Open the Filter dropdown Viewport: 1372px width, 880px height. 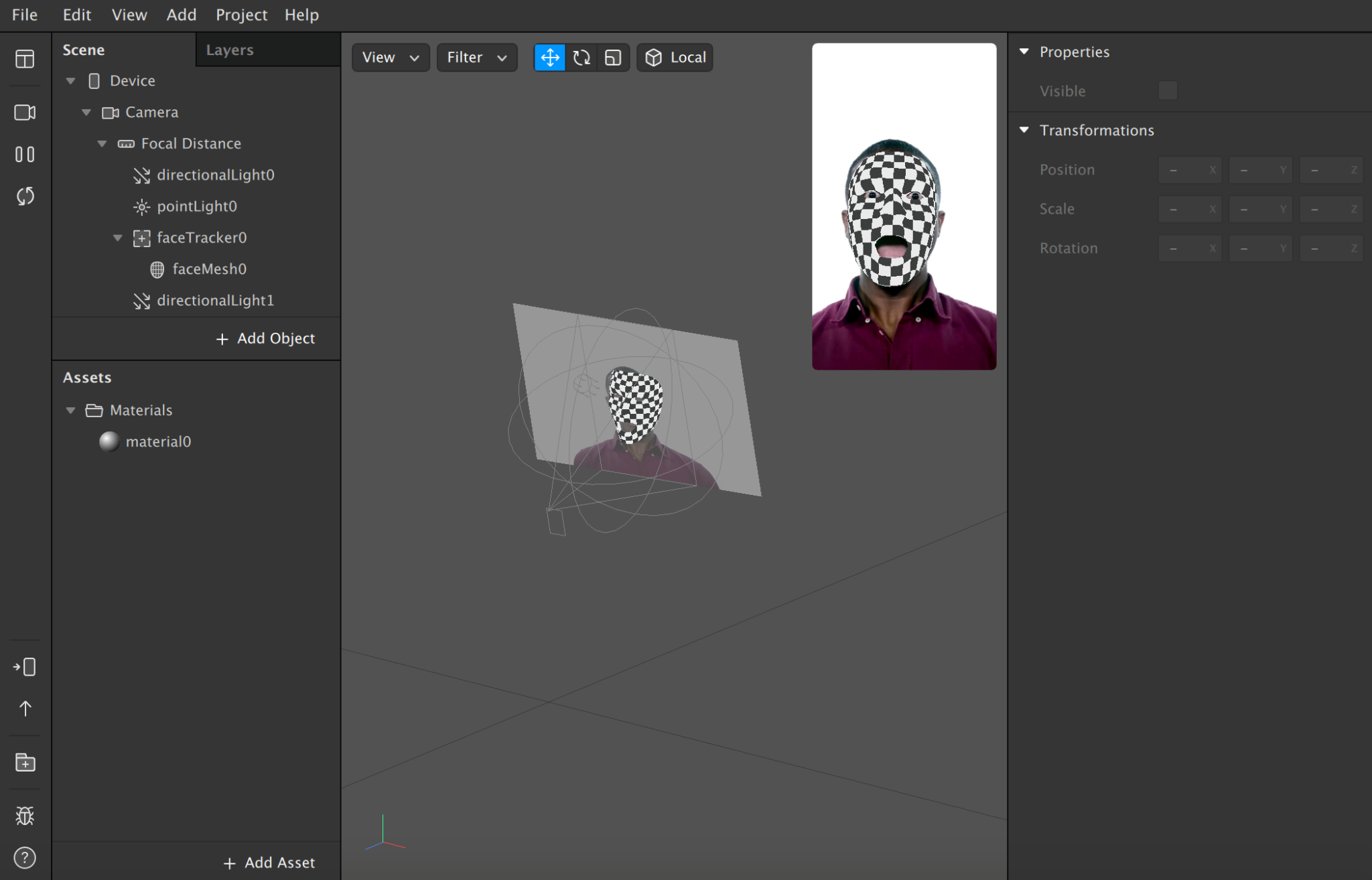pyautogui.click(x=476, y=58)
